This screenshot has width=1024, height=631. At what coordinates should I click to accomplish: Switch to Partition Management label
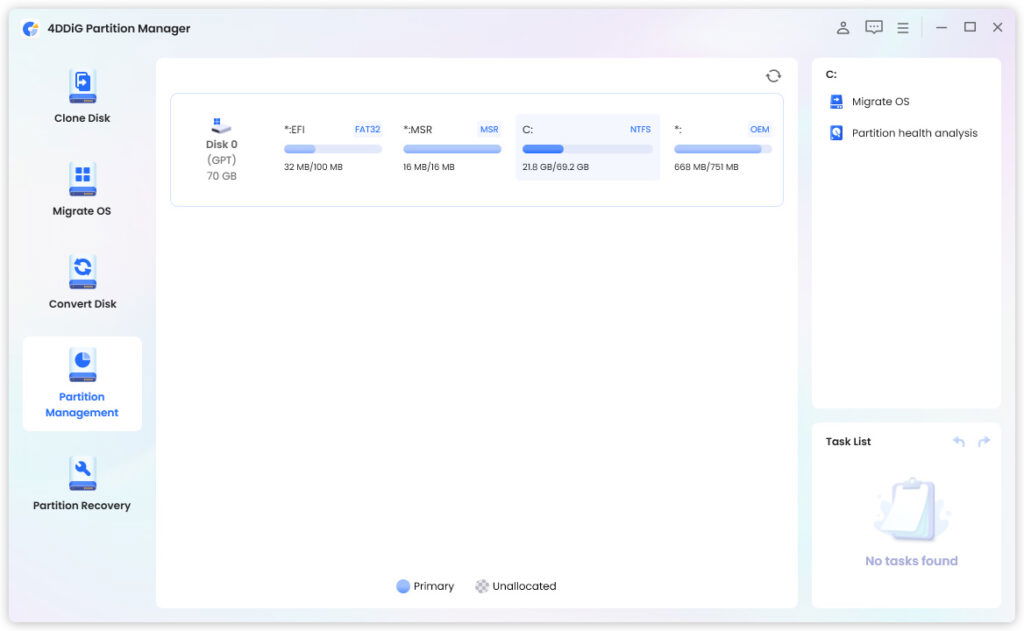click(x=82, y=404)
